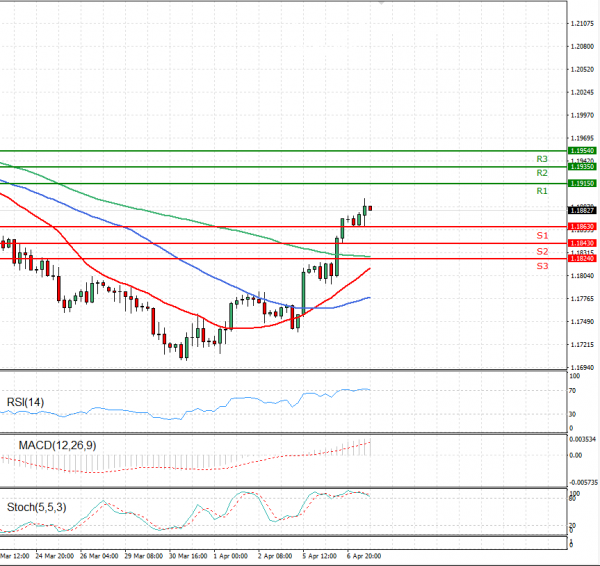
Task: Click the 1 Apr 00:00 time label
Action: tap(232, 555)
